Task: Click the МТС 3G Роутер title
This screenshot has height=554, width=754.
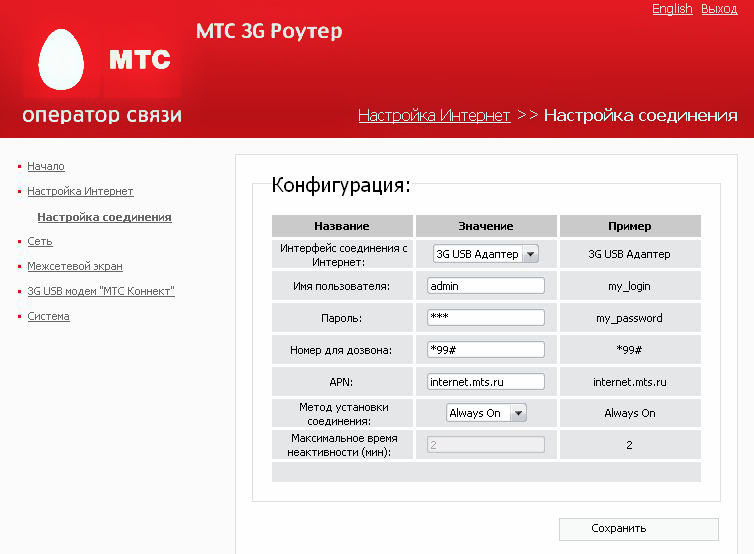Action: (x=269, y=31)
